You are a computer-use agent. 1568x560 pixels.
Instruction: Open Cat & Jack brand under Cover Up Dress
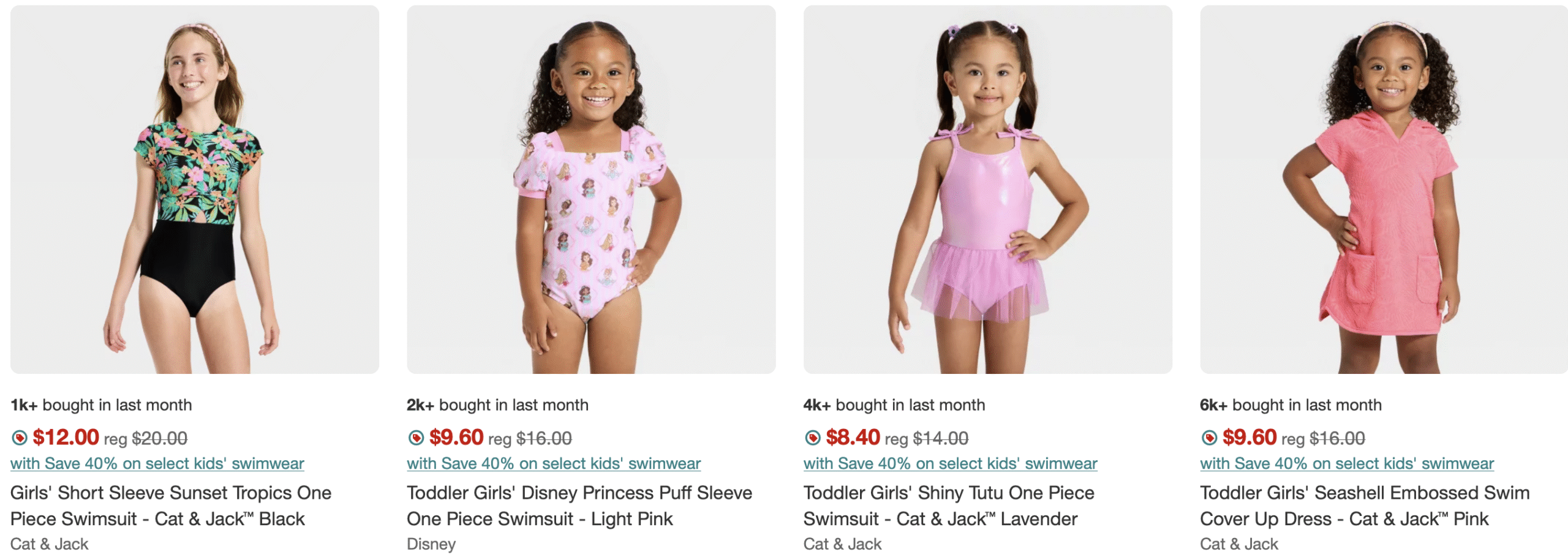(1238, 544)
